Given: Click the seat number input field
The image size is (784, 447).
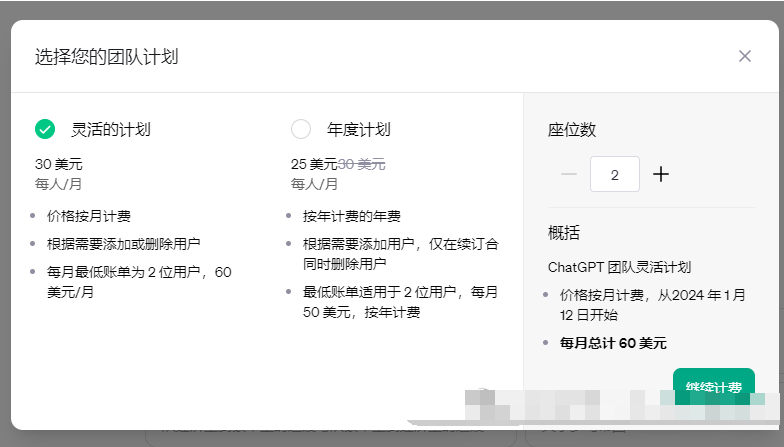Looking at the screenshot, I should (614, 174).
